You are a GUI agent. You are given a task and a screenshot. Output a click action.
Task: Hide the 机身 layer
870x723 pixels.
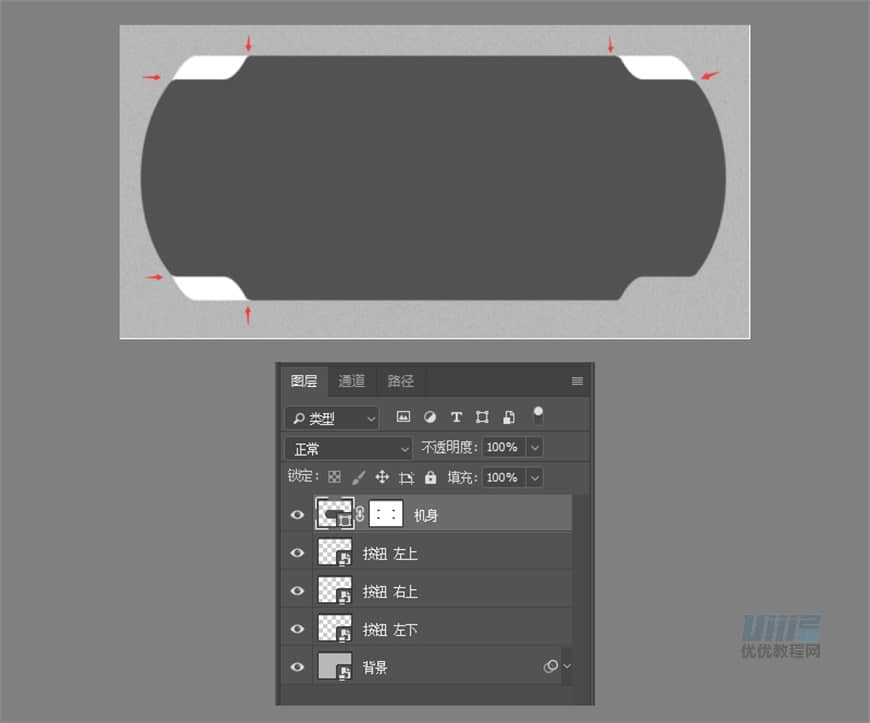[297, 515]
